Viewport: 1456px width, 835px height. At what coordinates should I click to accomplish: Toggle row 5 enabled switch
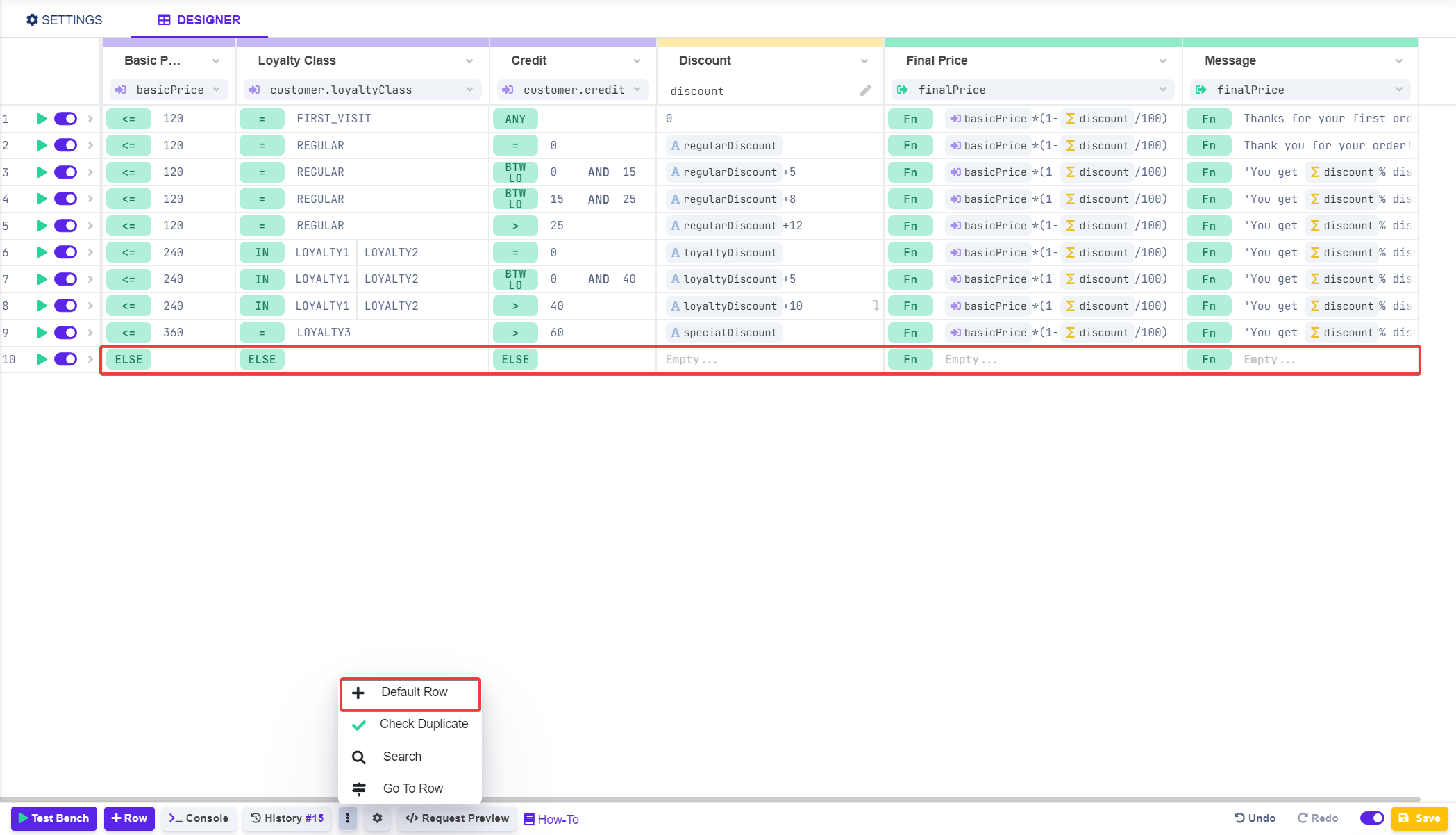[66, 226]
